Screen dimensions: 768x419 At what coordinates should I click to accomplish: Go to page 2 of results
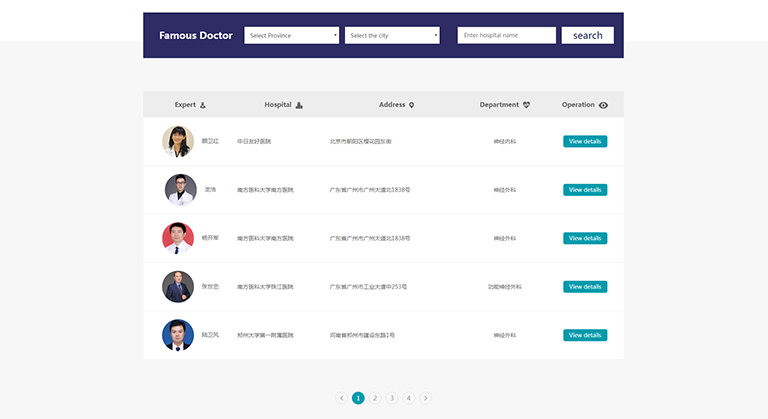[375, 398]
